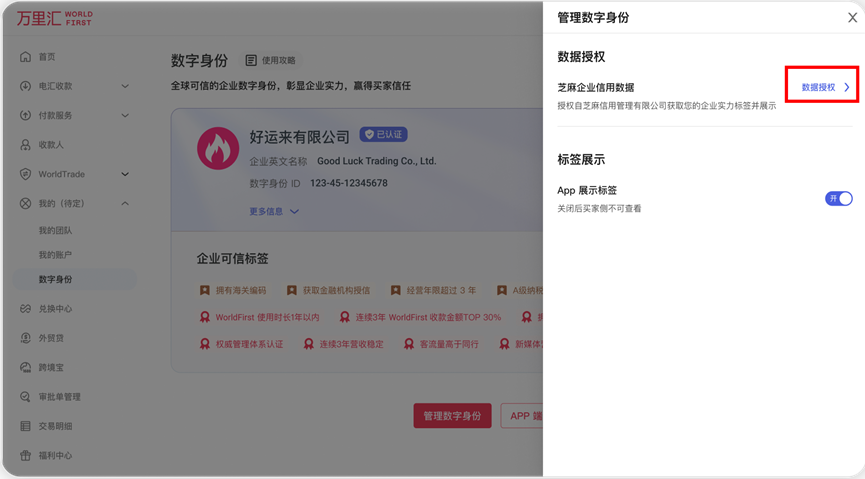The image size is (865, 479).
Task: Turn off the App 展示标签 switch
Action: coord(839,199)
